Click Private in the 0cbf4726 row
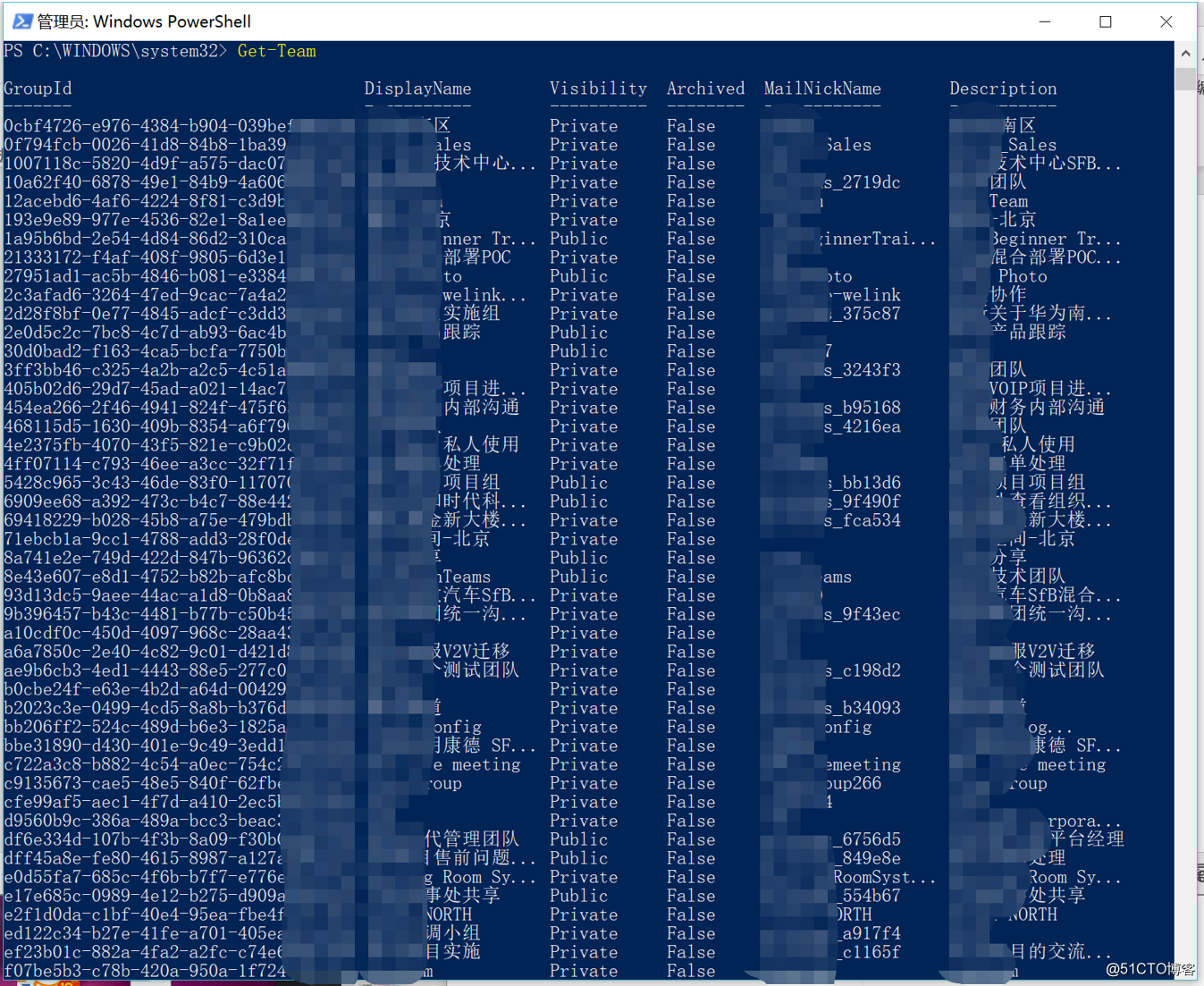Image resolution: width=1204 pixels, height=986 pixels. pyautogui.click(x=584, y=126)
